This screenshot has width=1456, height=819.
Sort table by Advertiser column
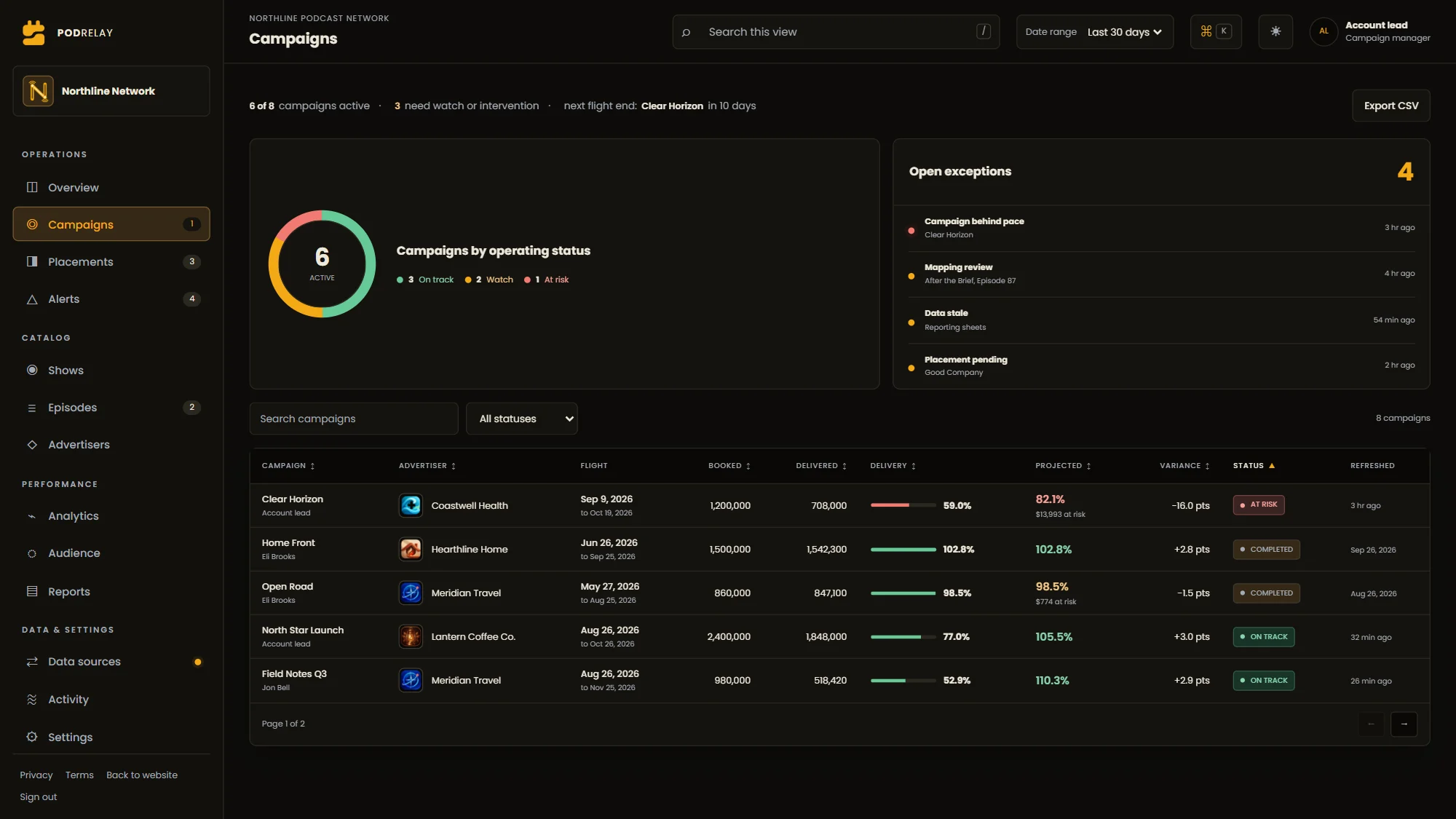427,466
